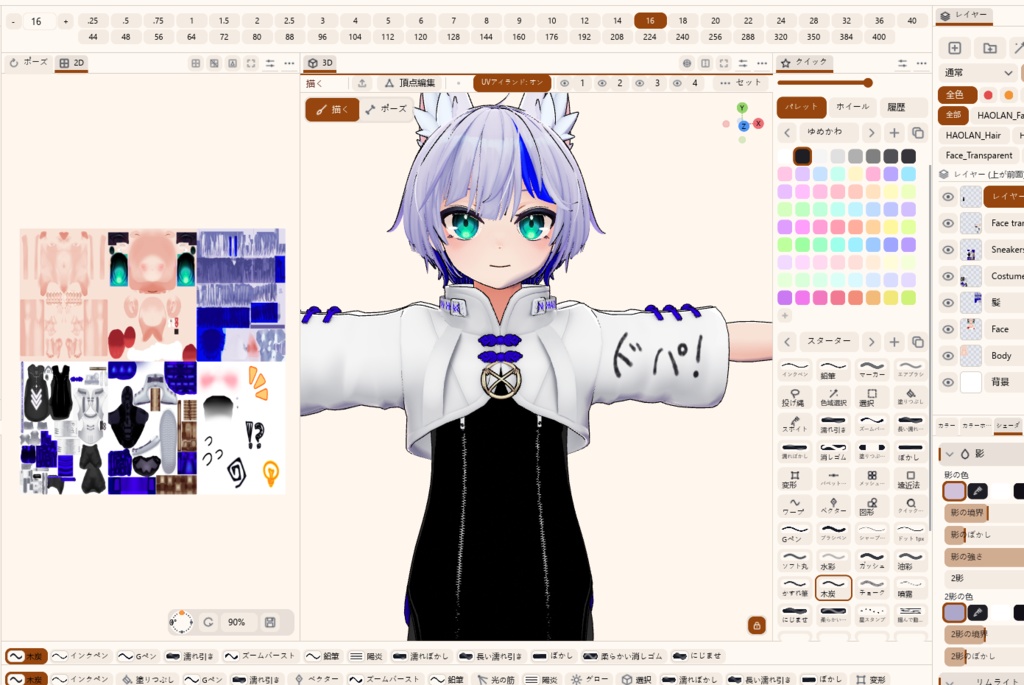Select the 消しゴム eraser brush in the Starter panel
This screenshot has width=1024, height=685.
[833, 451]
